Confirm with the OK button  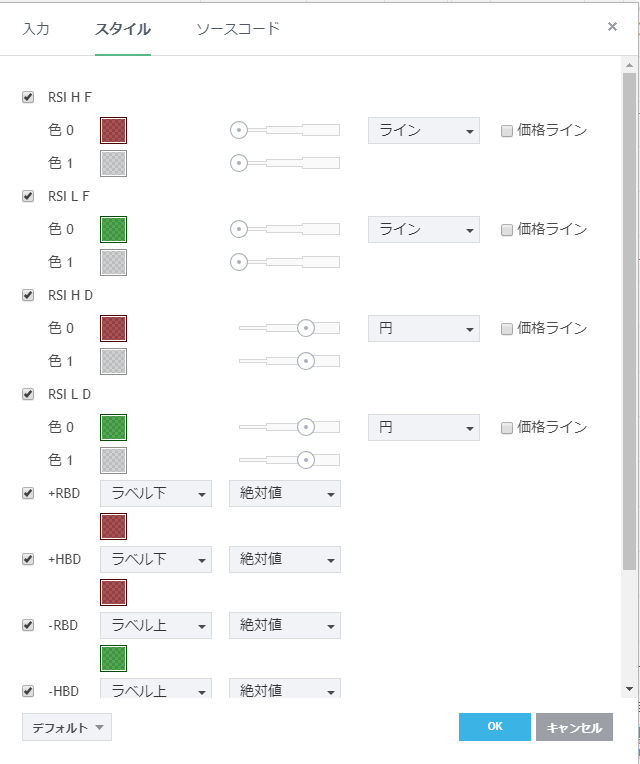click(495, 727)
